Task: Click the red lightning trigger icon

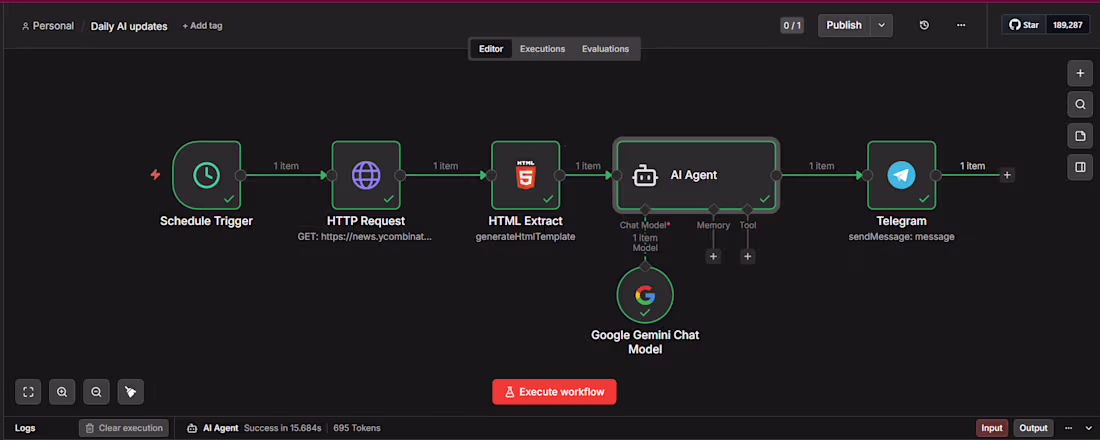Action: 156,175
